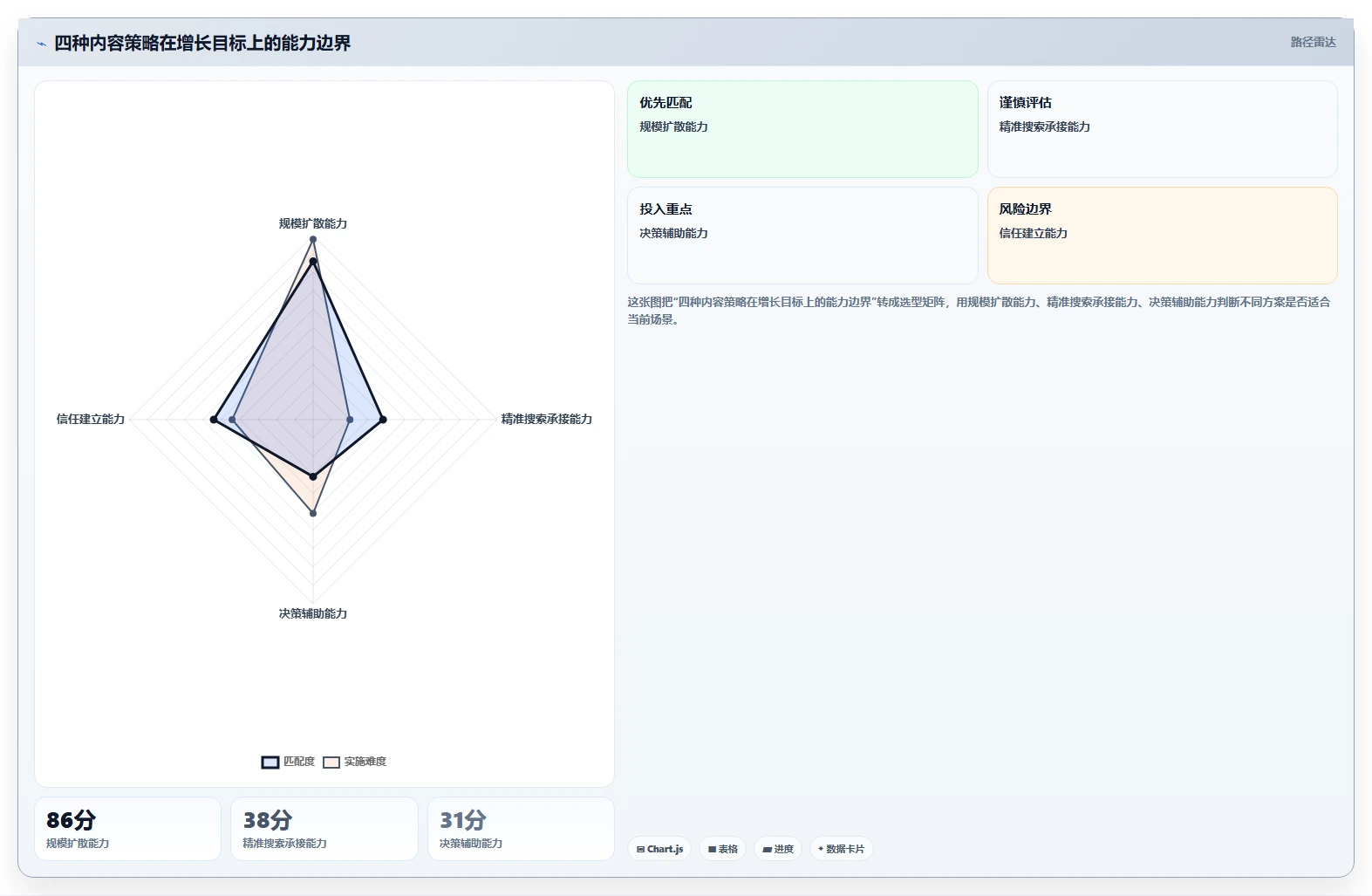
Task: Click the 实施难度 point at the radar's top vertex
Action: point(313,239)
